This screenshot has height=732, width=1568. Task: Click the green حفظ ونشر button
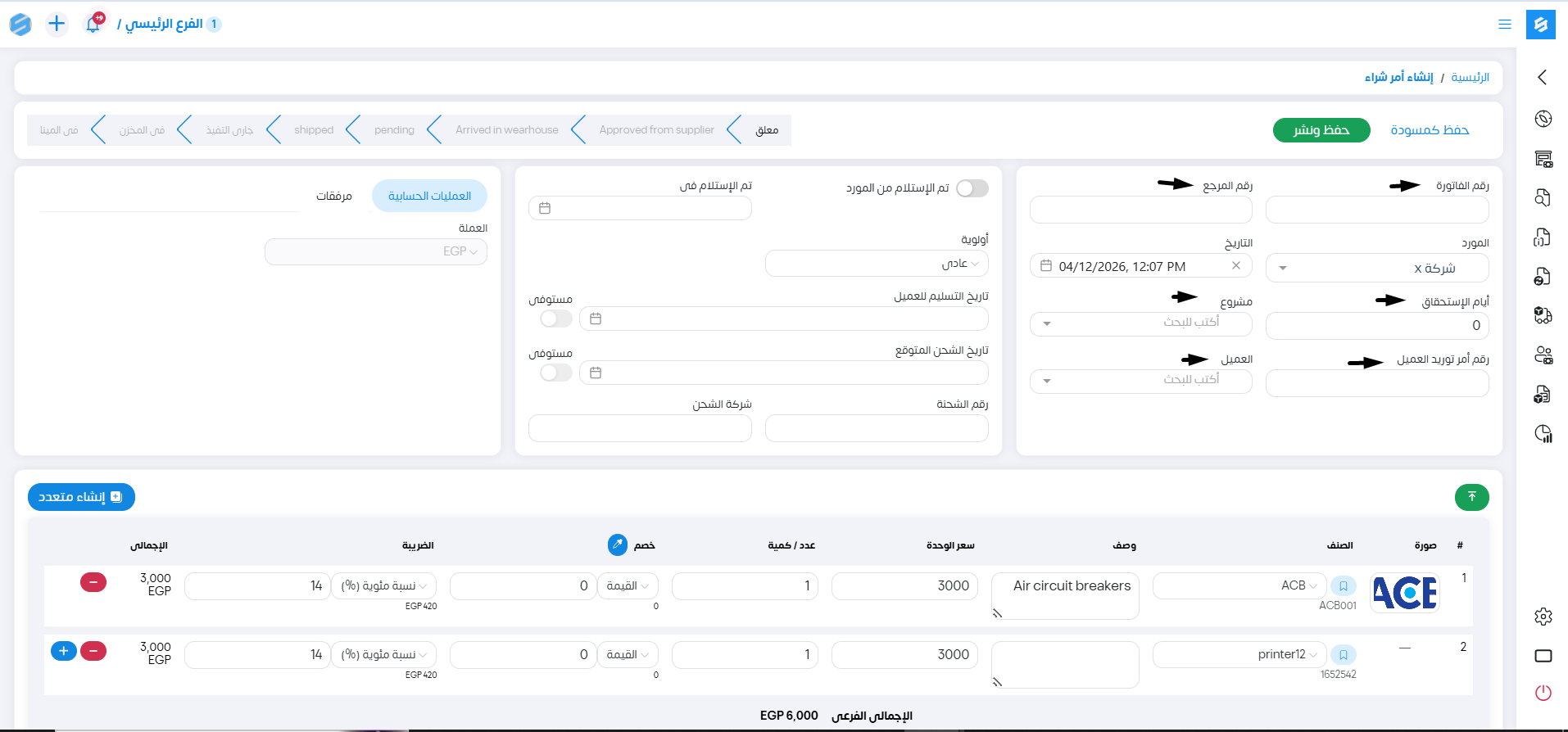[1321, 130]
